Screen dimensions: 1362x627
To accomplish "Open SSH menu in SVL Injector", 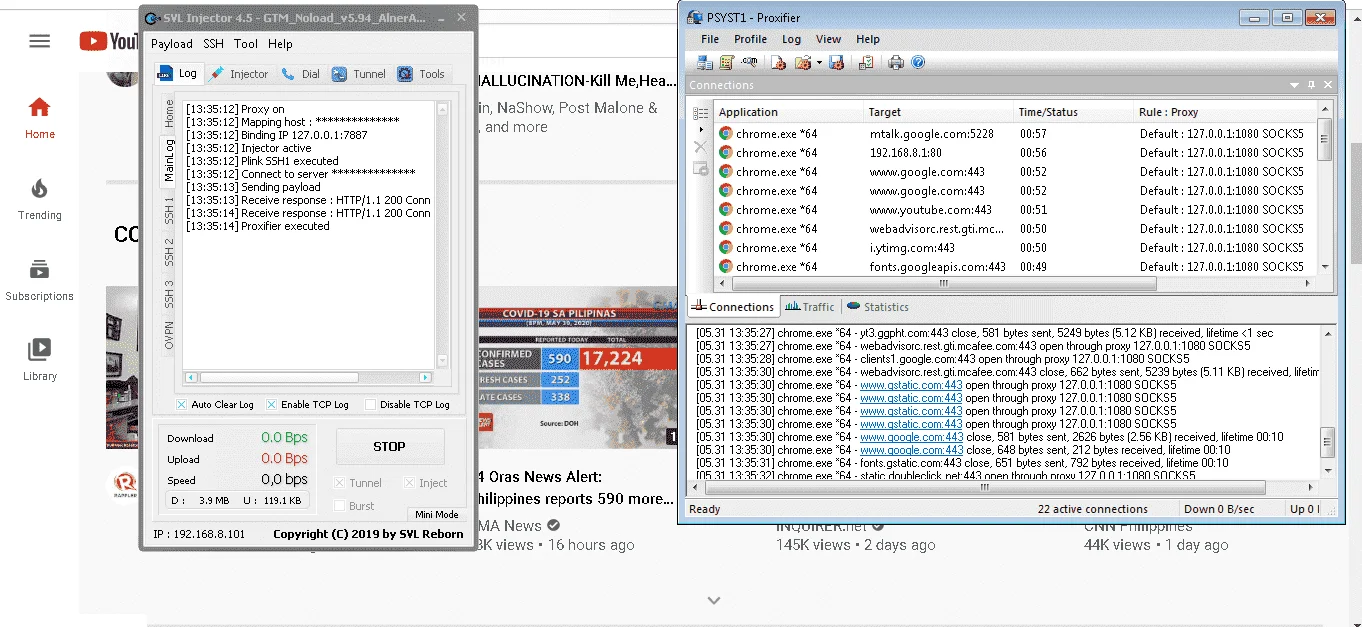I will coord(213,44).
